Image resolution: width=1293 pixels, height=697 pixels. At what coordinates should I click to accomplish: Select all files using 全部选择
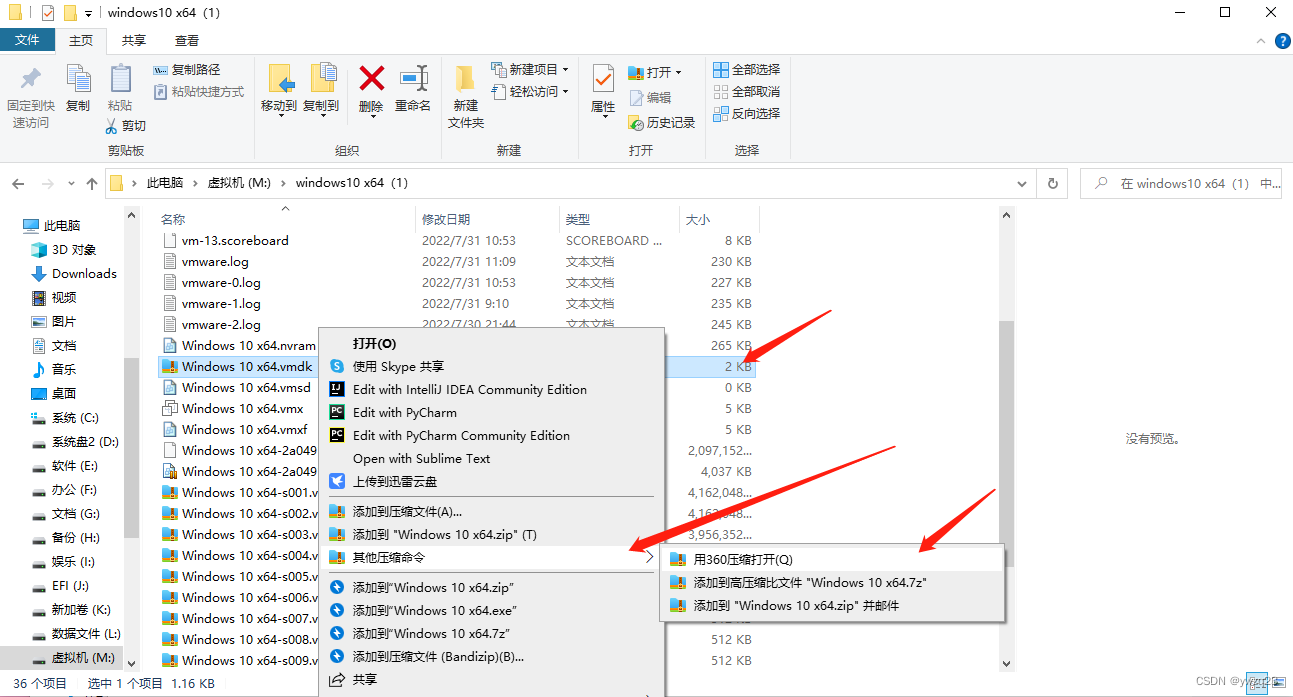coord(745,68)
